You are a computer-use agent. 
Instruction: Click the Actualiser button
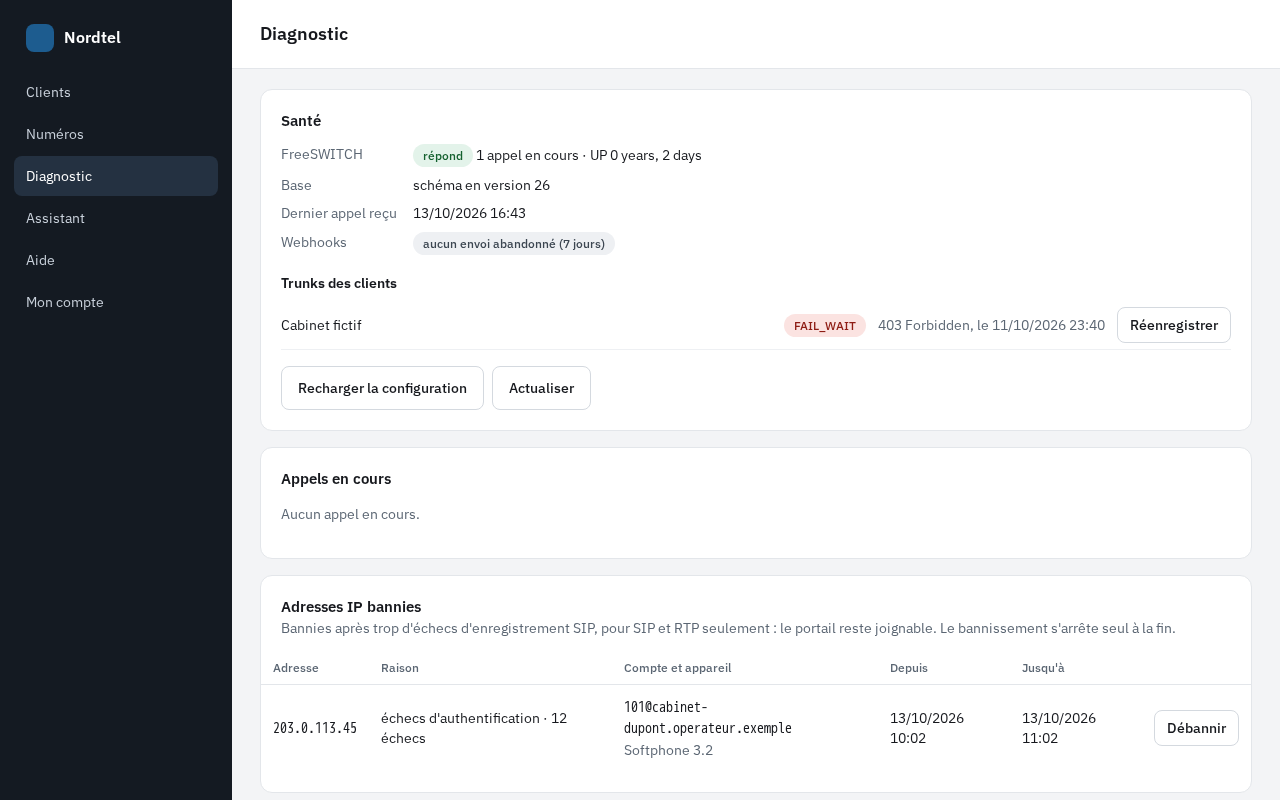tap(541, 388)
